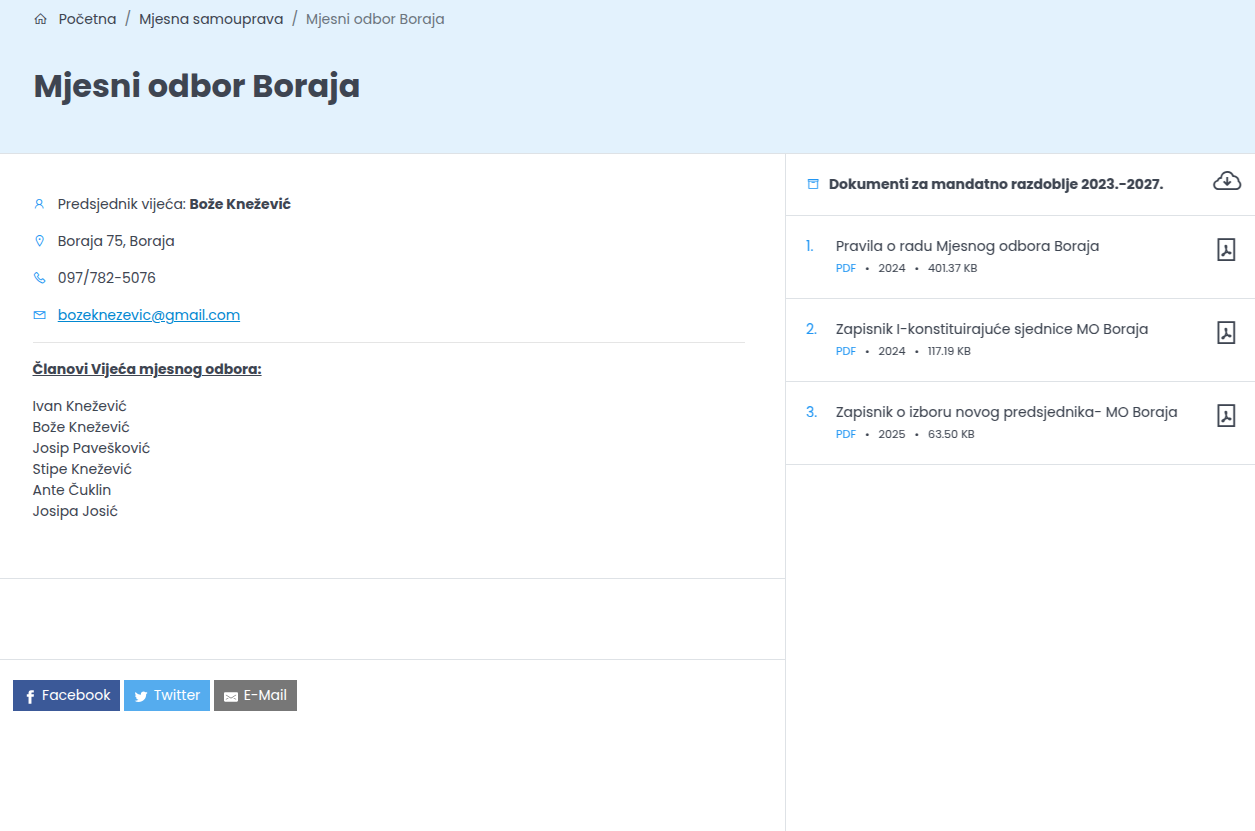
Task: Click the archive icon beside Dokumenti heading
Action: click(813, 184)
